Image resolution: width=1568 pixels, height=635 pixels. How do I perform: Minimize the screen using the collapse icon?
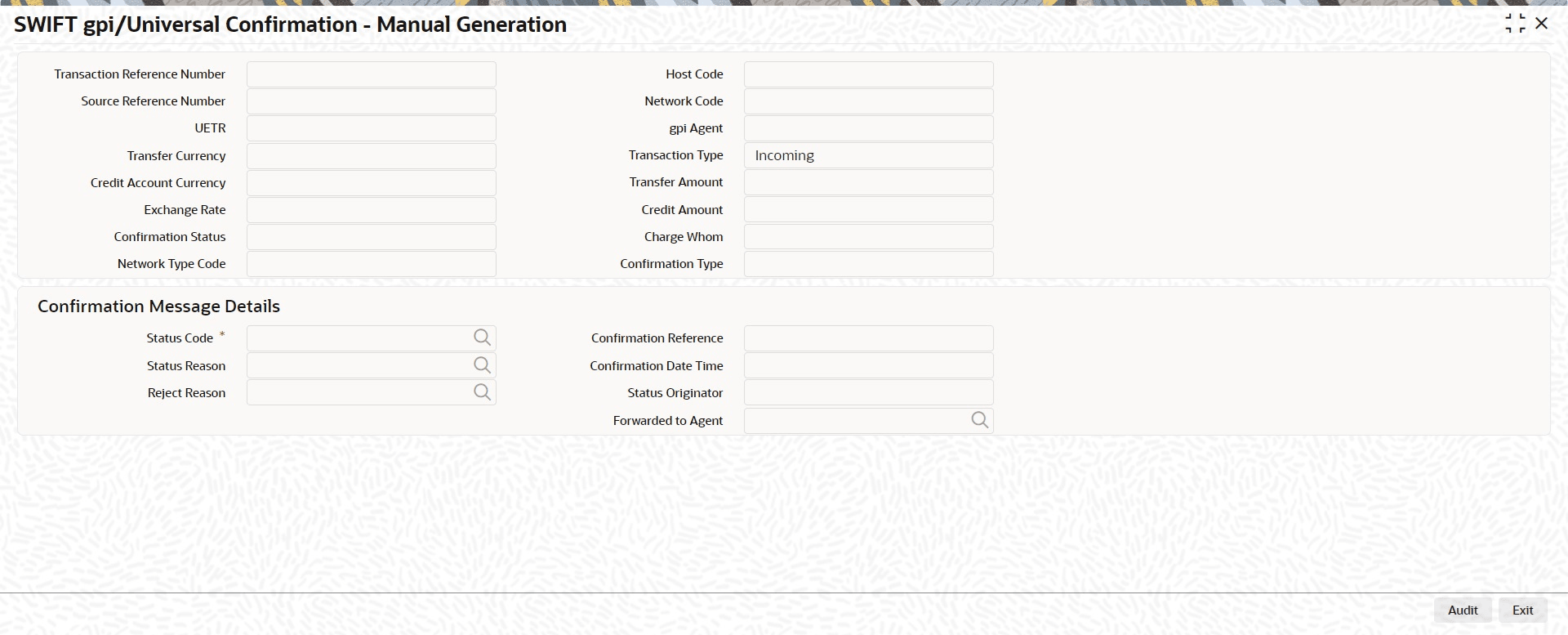point(1515,24)
